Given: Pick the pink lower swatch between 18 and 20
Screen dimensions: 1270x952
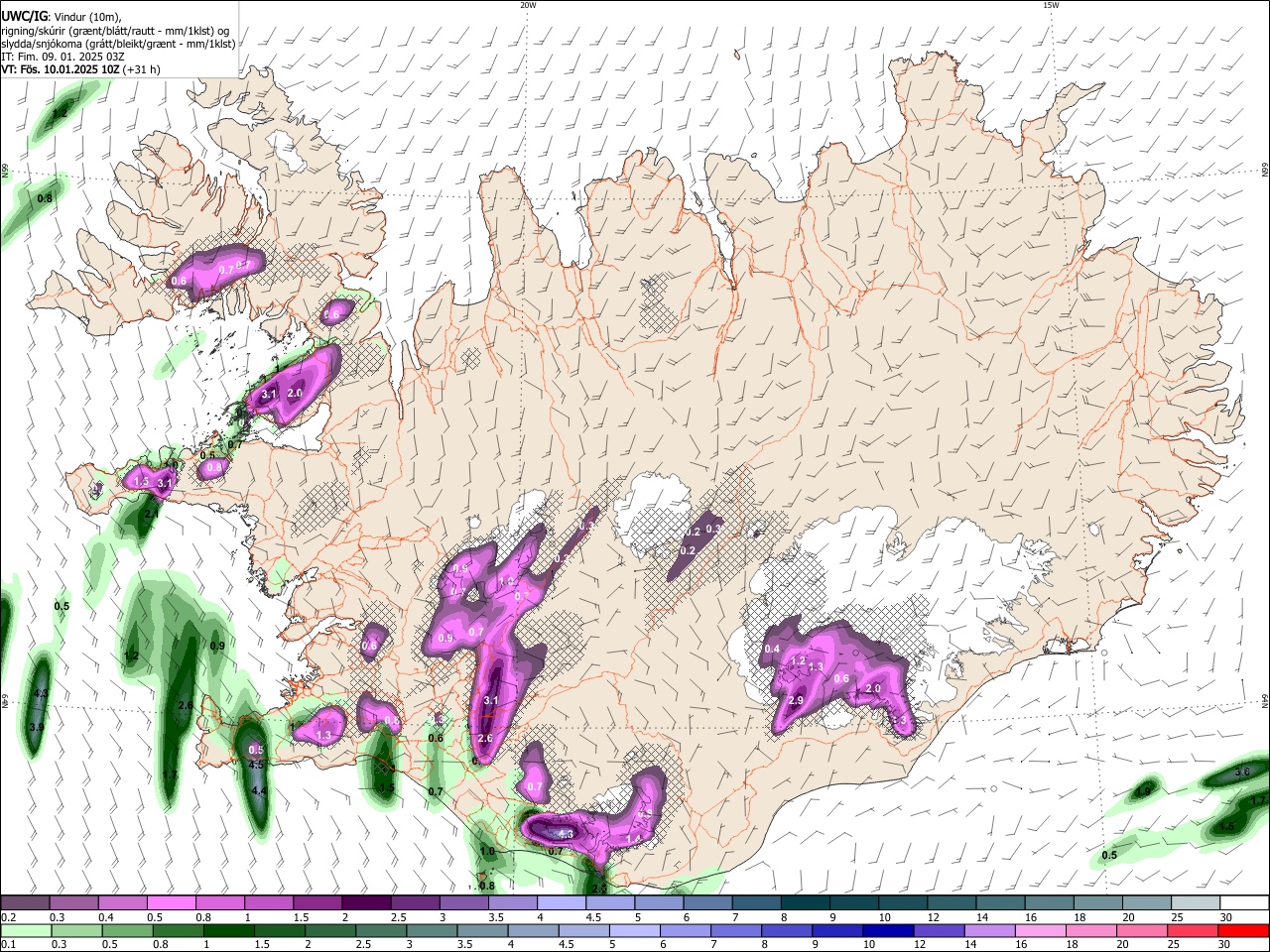Looking at the screenshot, I should 1092,930.
